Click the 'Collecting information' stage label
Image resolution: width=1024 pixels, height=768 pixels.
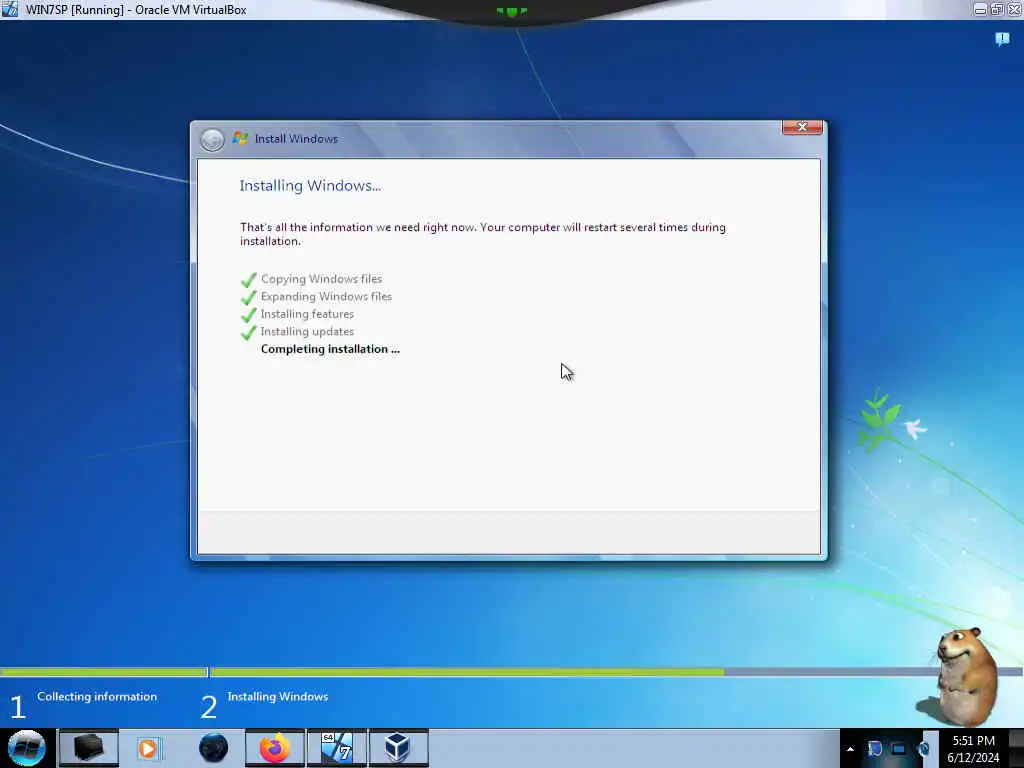pyautogui.click(x=97, y=696)
